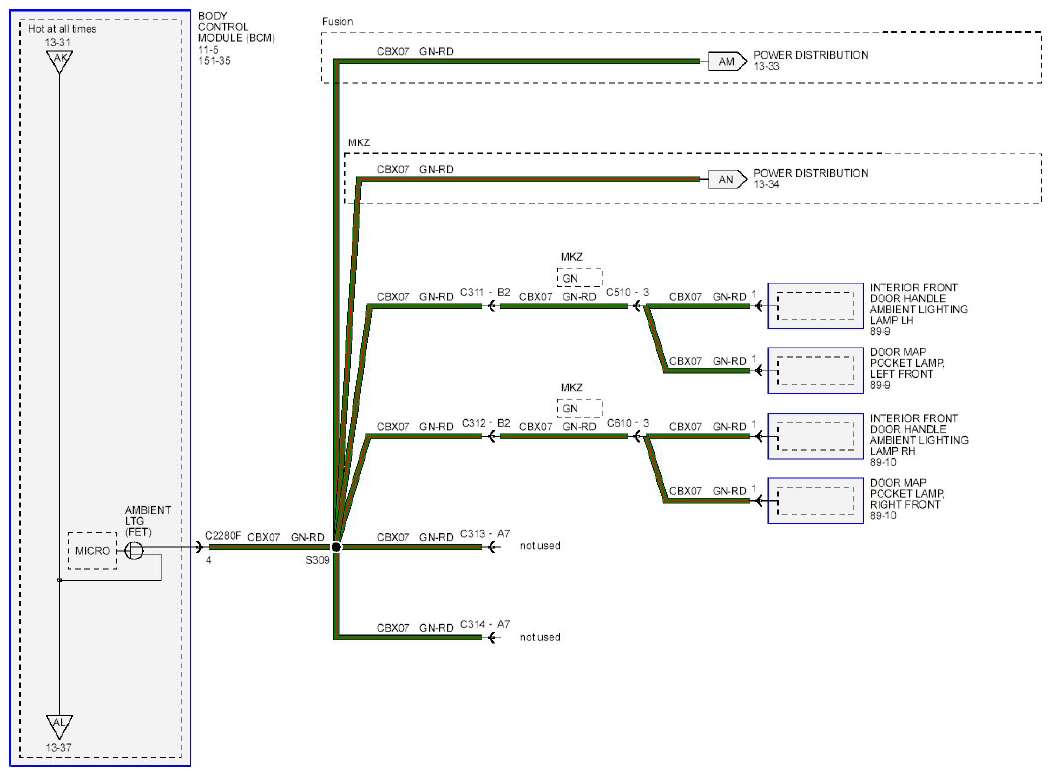Click 'INTERIOR FRONT DOOR HANDLE AMBIENT LIGHTING LAMP RH' text
Screen dimensions: 1051x776
click(x=919, y=434)
